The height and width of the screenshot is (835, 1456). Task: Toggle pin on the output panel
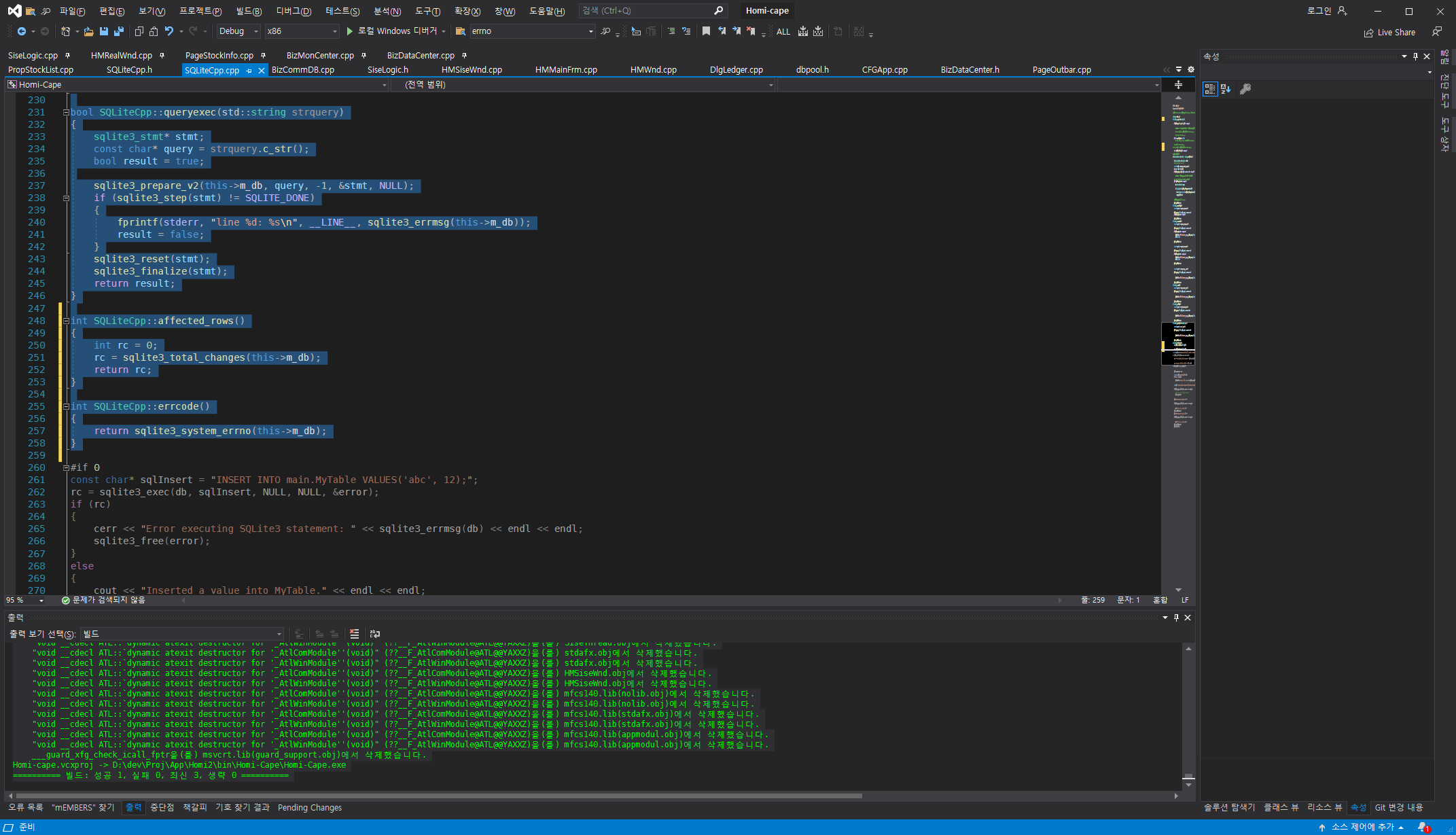click(1176, 618)
